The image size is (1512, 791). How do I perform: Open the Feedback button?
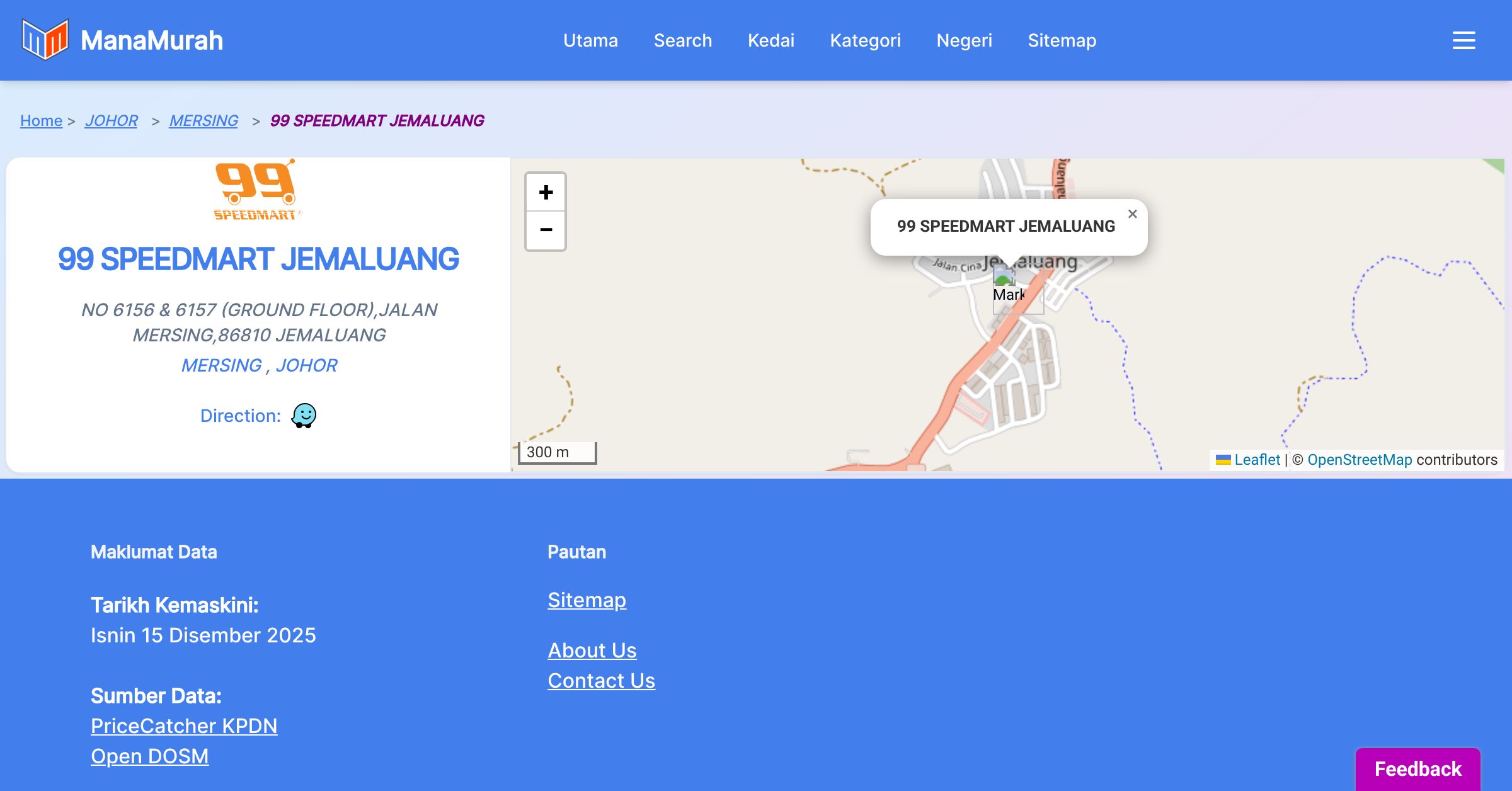(x=1417, y=769)
